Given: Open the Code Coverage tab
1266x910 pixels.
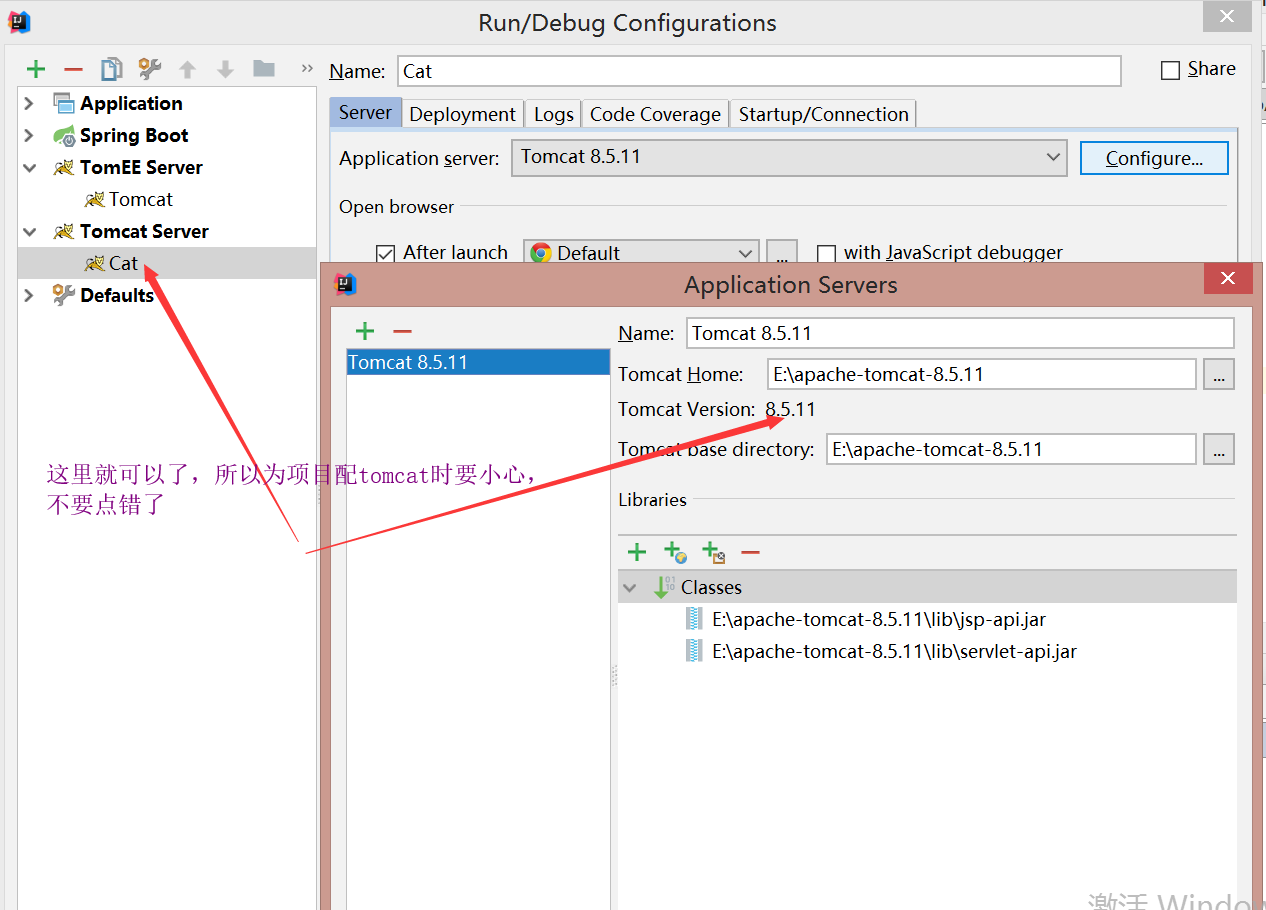Looking at the screenshot, I should click(655, 113).
